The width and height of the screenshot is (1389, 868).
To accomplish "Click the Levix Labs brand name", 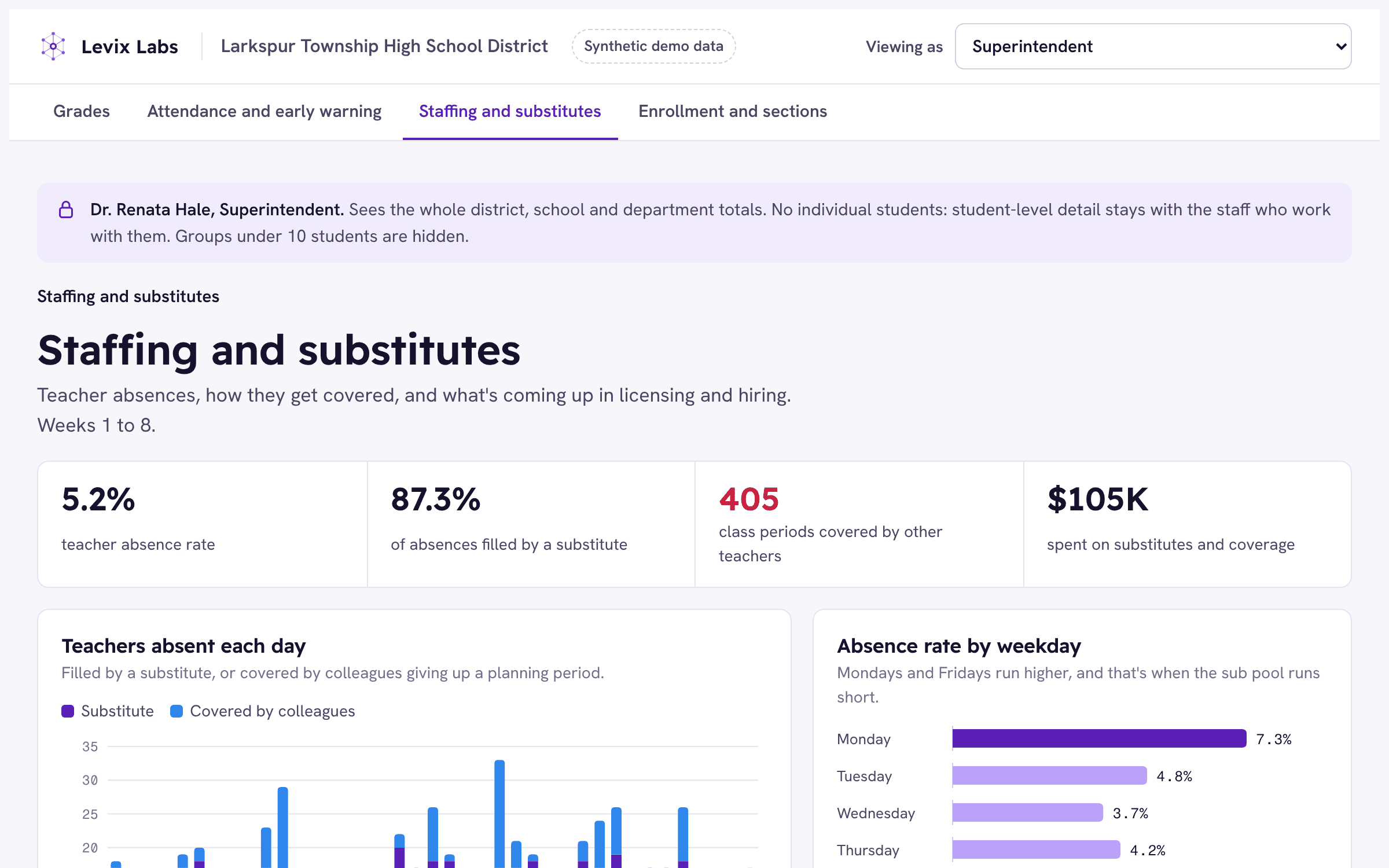I will click(130, 46).
